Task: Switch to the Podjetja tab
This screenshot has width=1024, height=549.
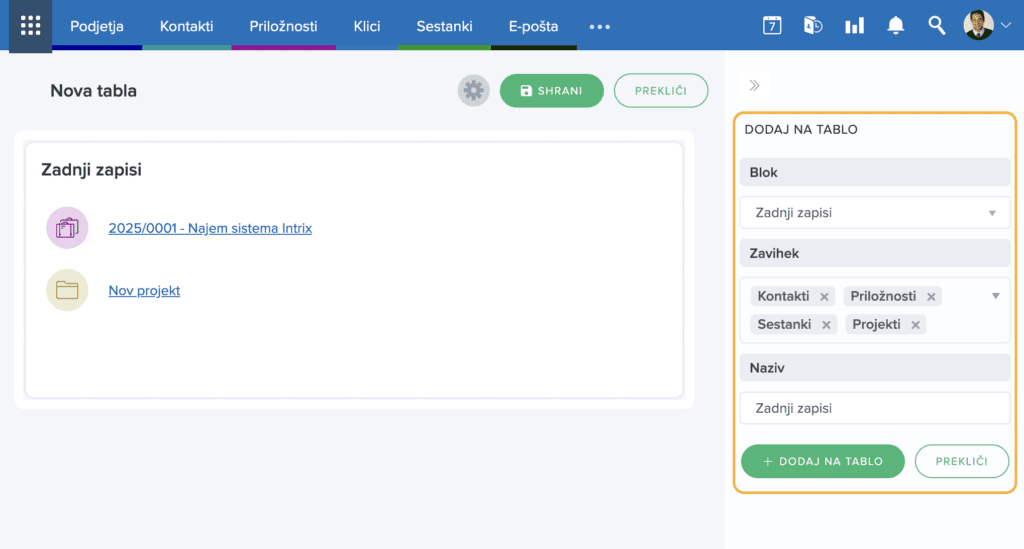Action: click(97, 26)
